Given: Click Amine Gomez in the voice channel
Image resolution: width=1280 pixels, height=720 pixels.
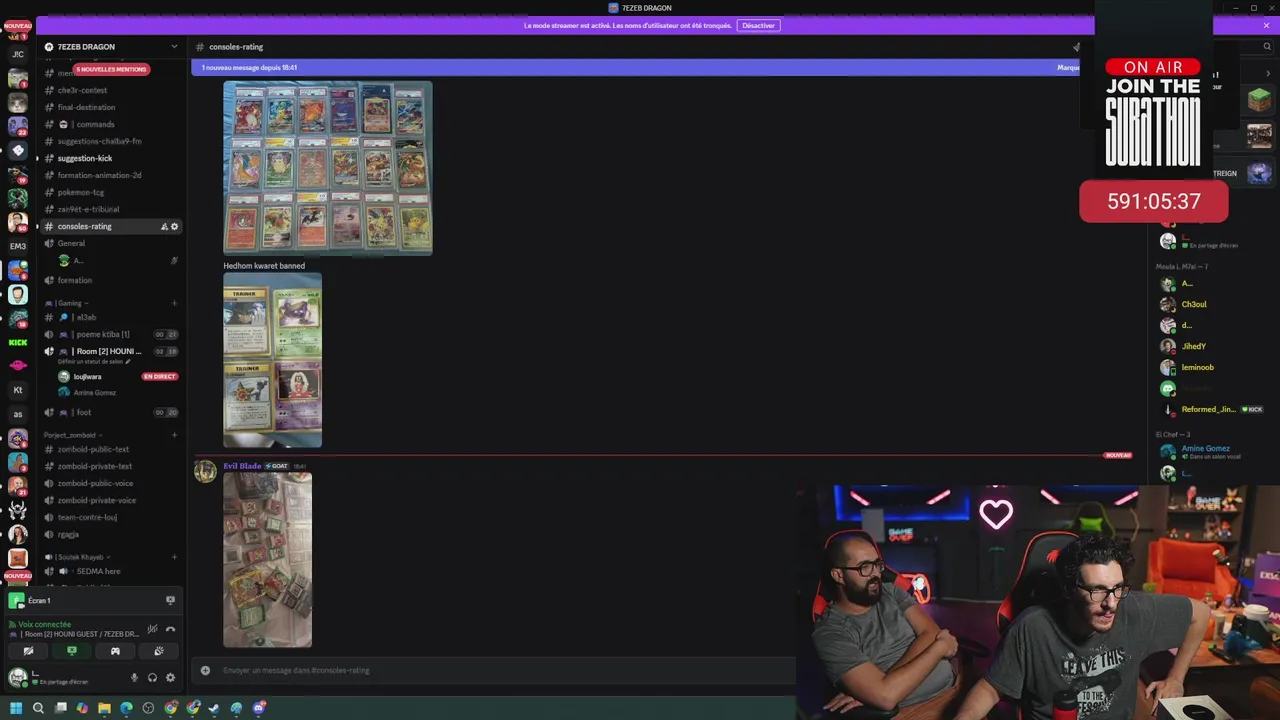Looking at the screenshot, I should pyautogui.click(x=95, y=392).
